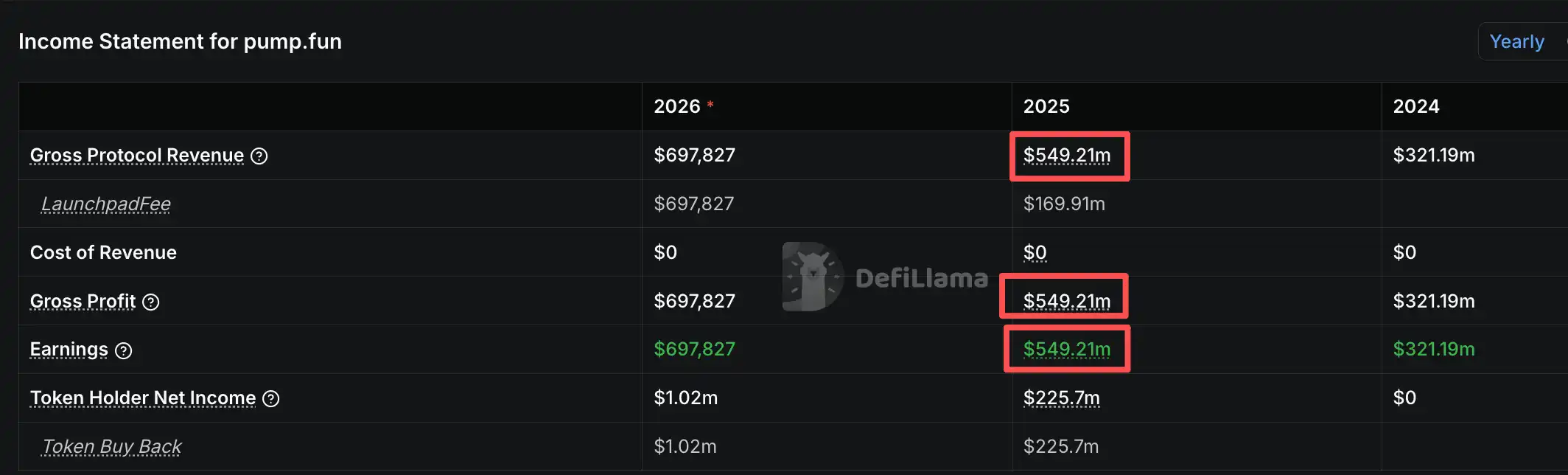Screen dimensions: 1568x475
Task: Open the info icon next to Gross Profit
Action: pyautogui.click(x=151, y=302)
